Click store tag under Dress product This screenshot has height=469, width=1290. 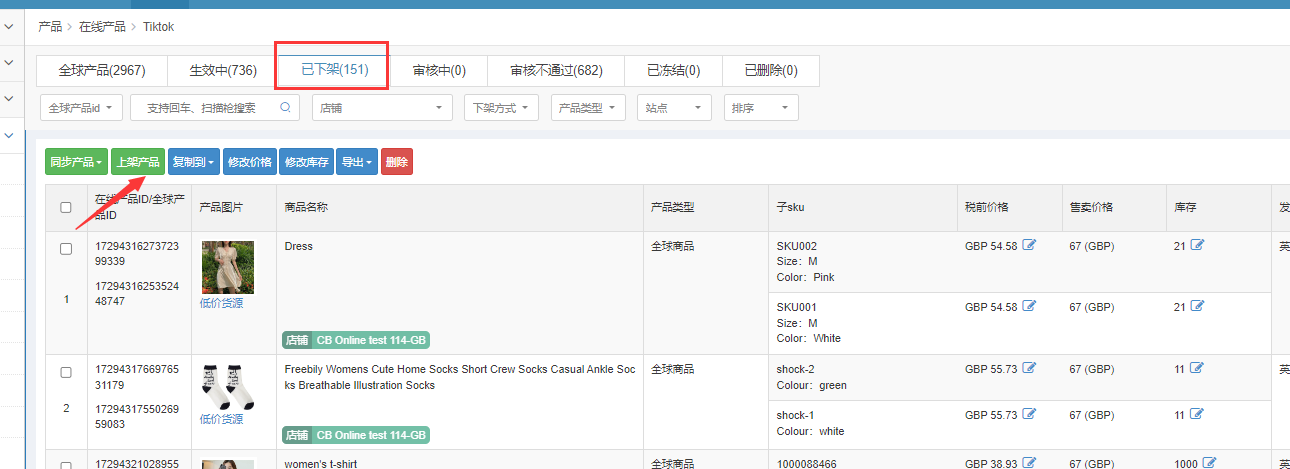(356, 340)
